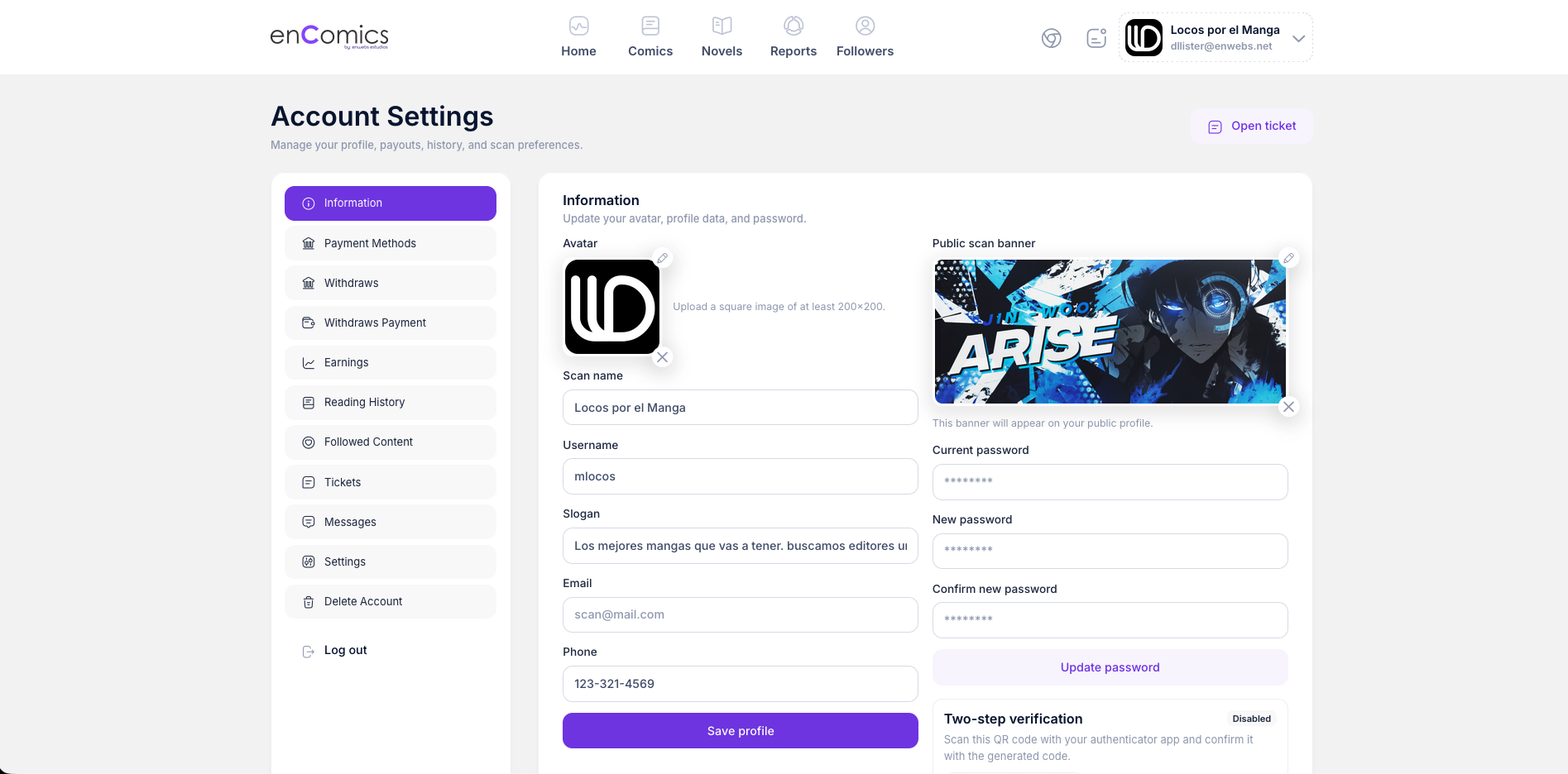This screenshot has width=1568, height=774.
Task: Open Followed Content section
Action: click(x=391, y=442)
